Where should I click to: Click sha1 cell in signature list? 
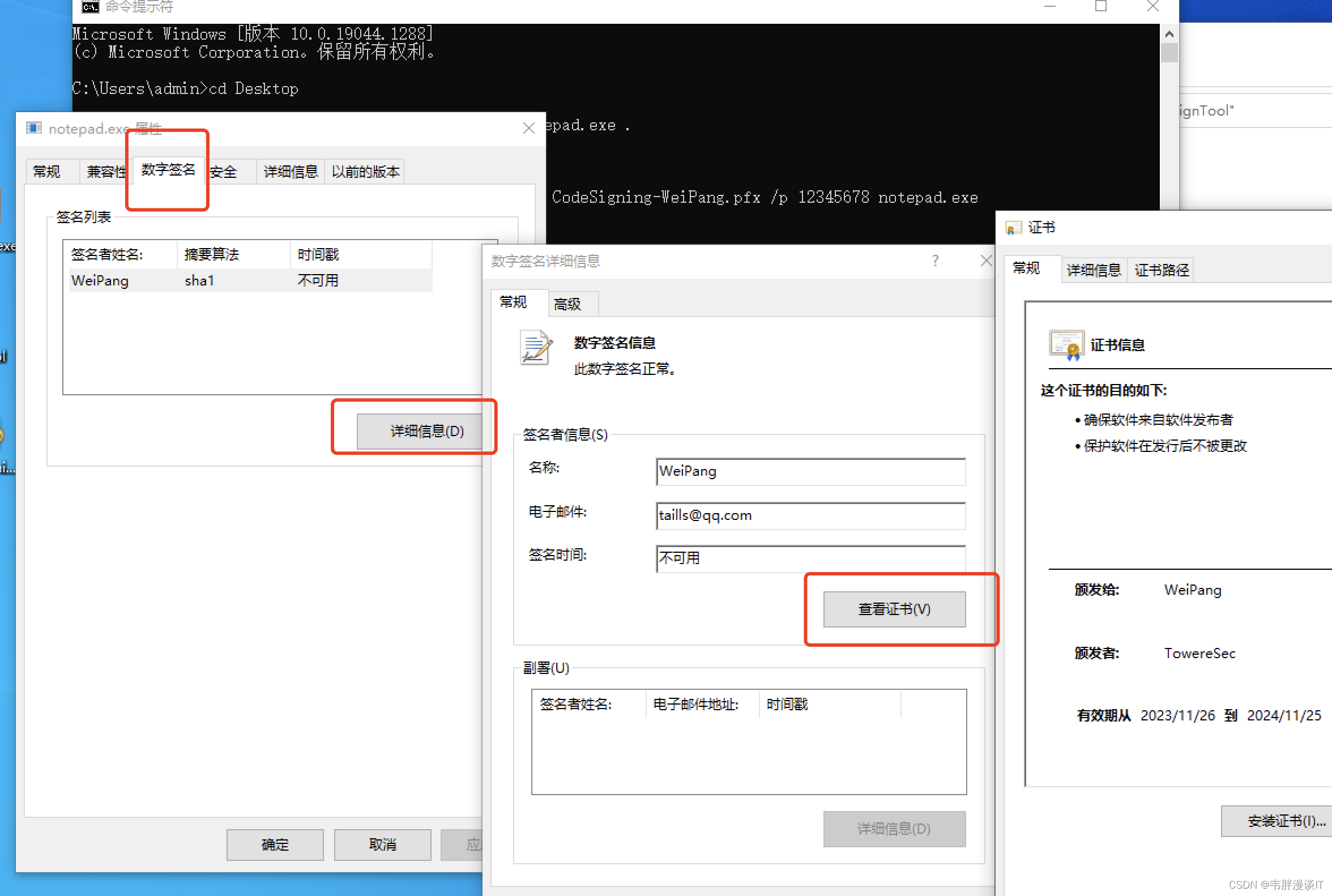click(x=199, y=280)
